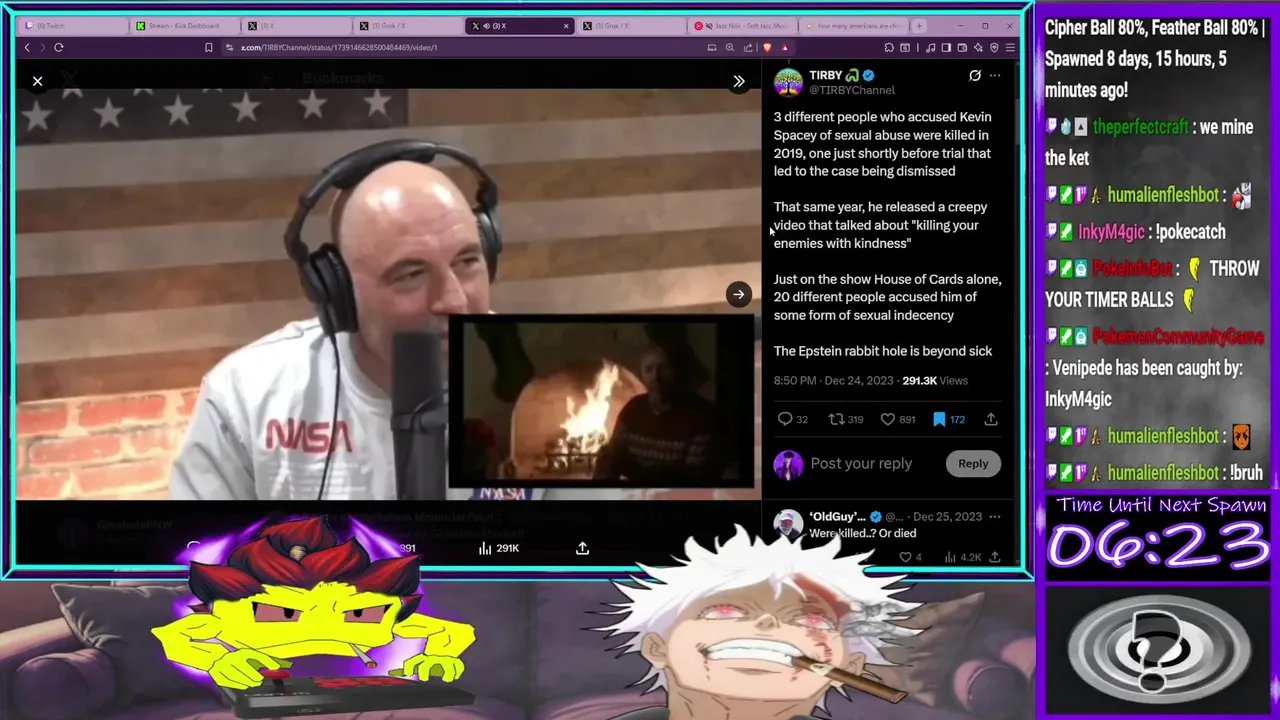This screenshot has width=1280, height=720.
Task: Open TIRBY profile avatar
Action: pyautogui.click(x=788, y=82)
